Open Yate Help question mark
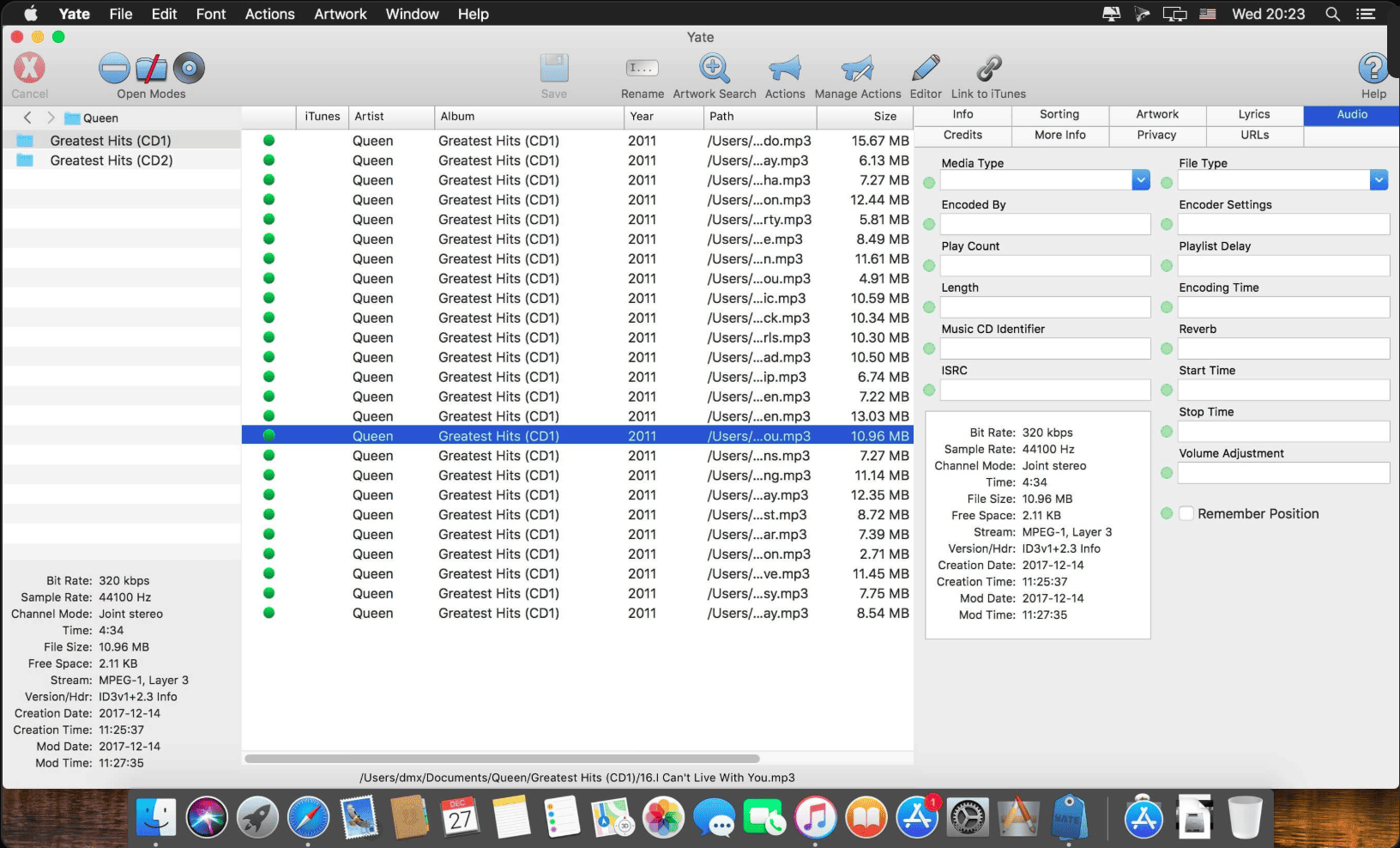The height and width of the screenshot is (848, 1400). [1373, 68]
